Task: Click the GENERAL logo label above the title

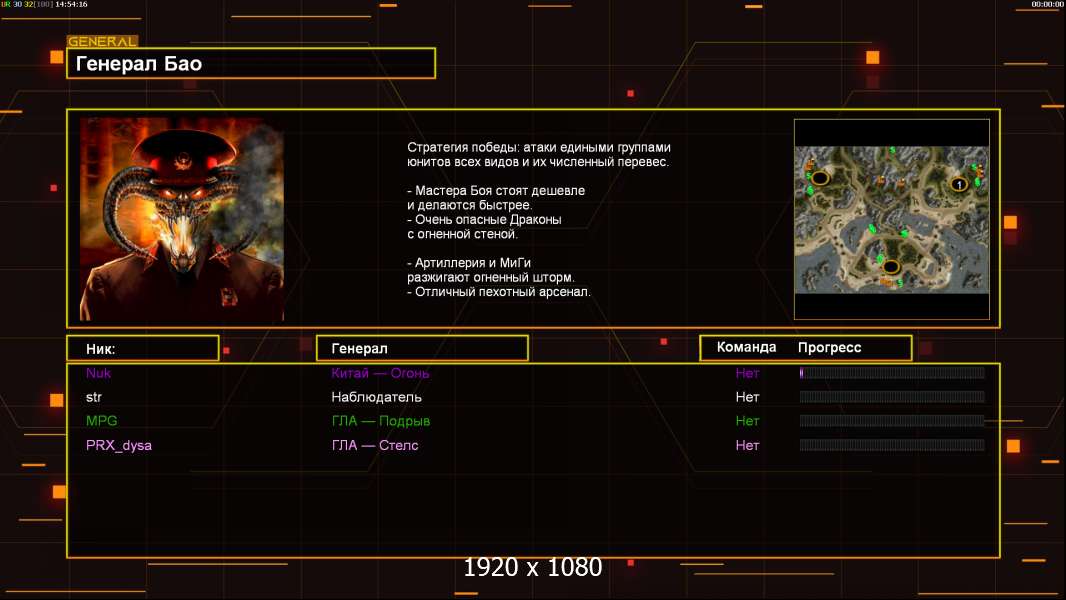Action: coord(102,42)
